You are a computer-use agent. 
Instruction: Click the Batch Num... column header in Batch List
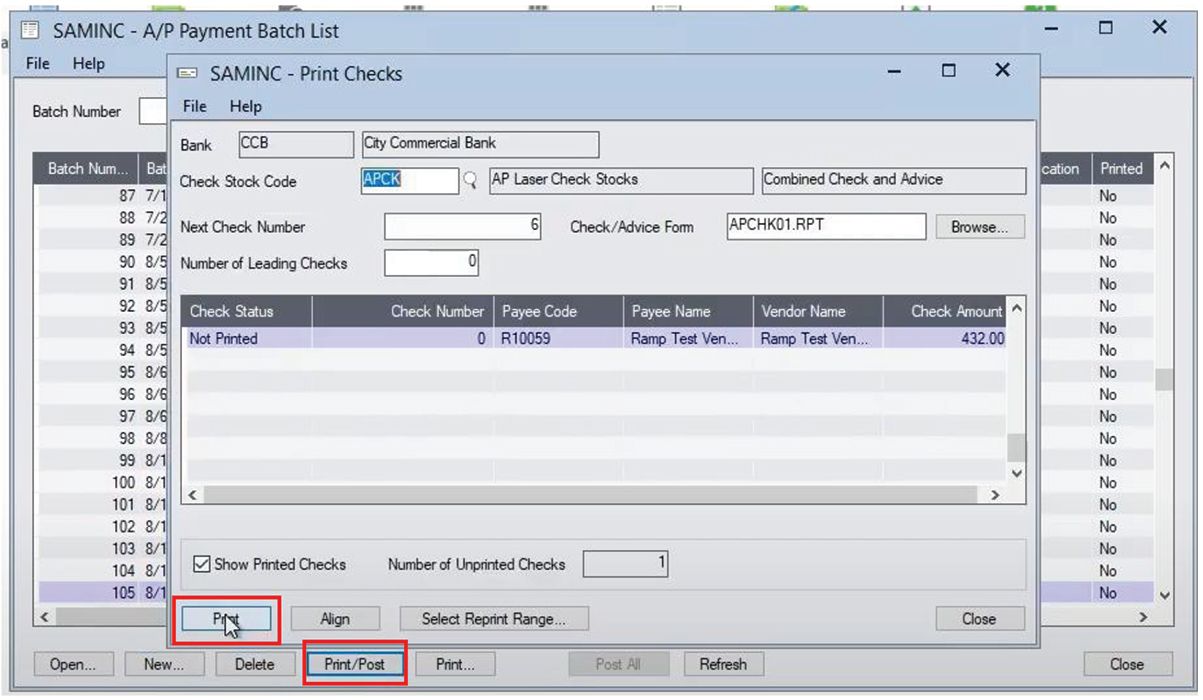(87, 169)
